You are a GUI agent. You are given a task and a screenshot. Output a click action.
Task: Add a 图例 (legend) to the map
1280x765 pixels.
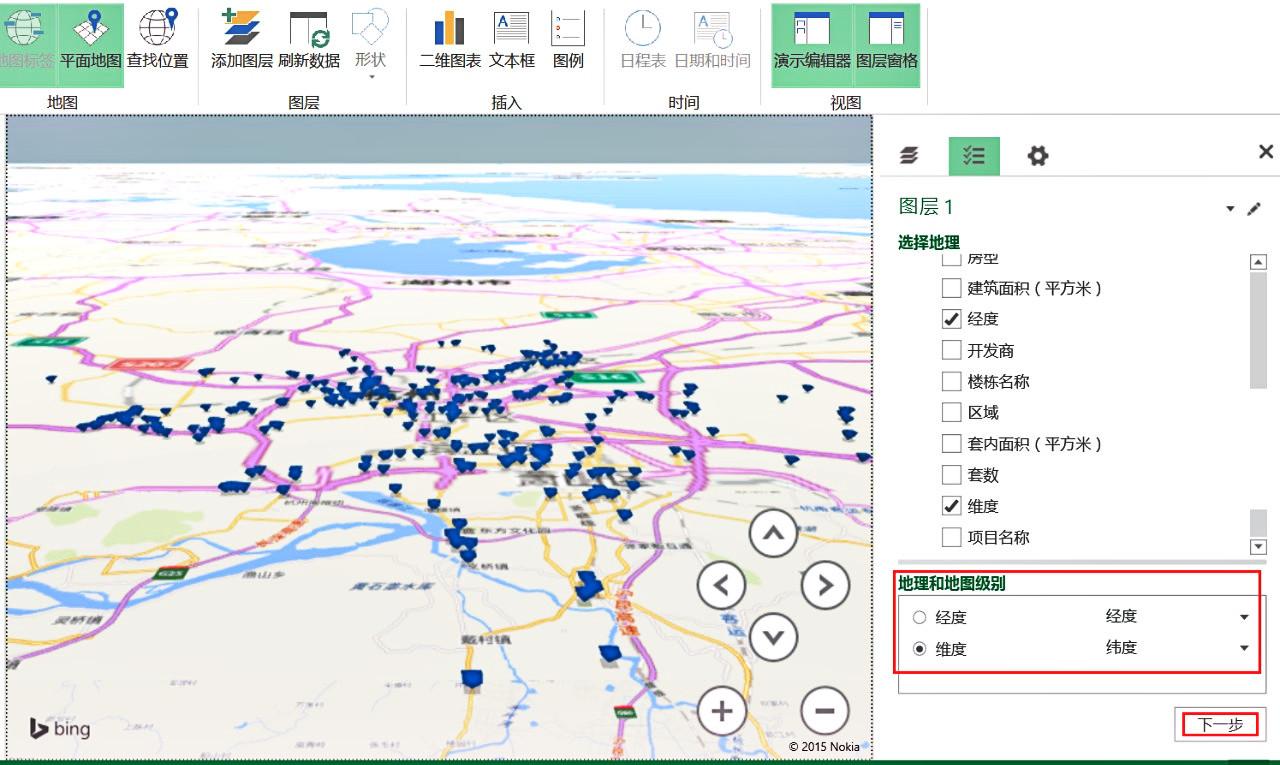pos(568,40)
